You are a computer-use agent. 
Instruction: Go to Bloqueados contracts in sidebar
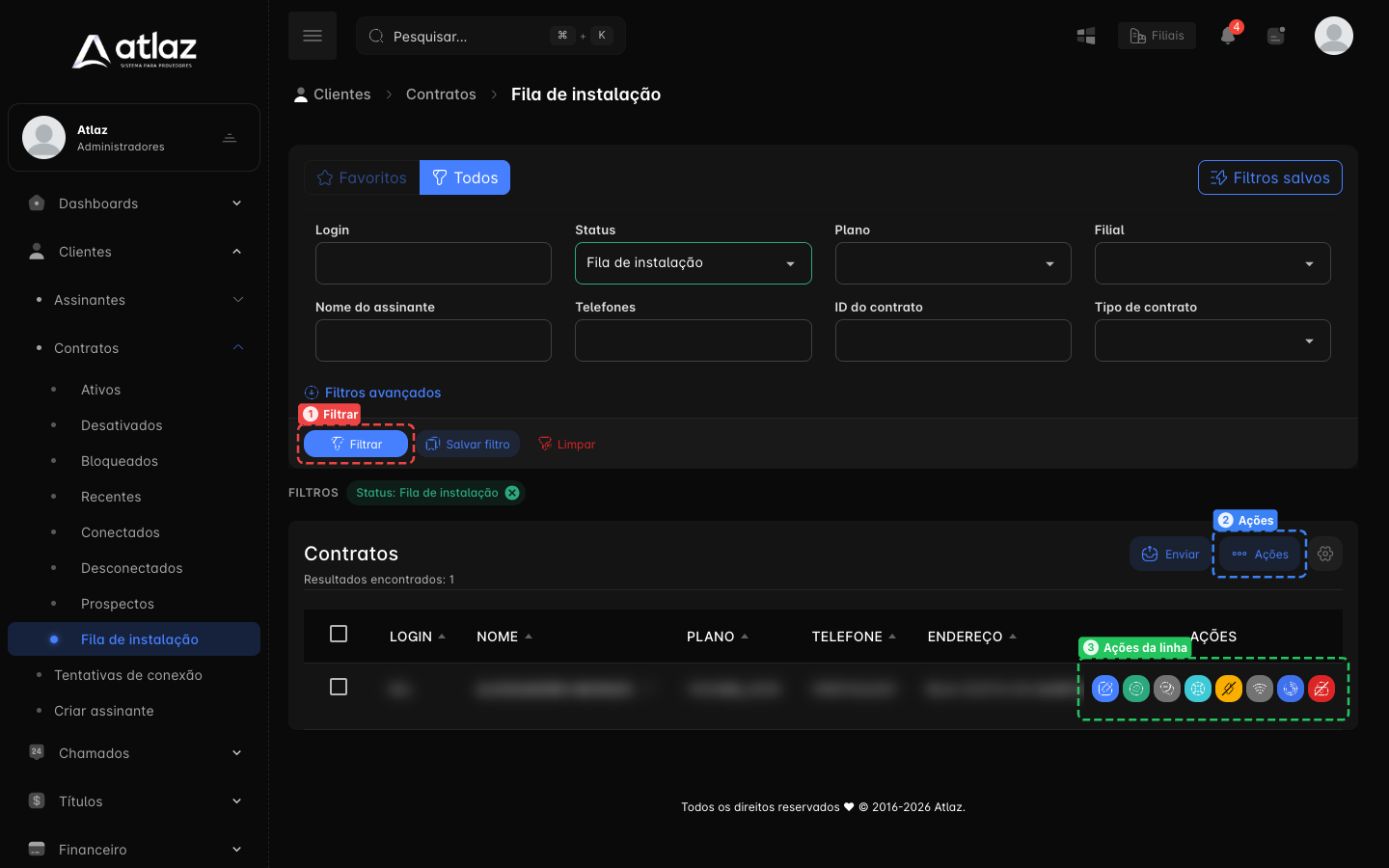pos(120,461)
